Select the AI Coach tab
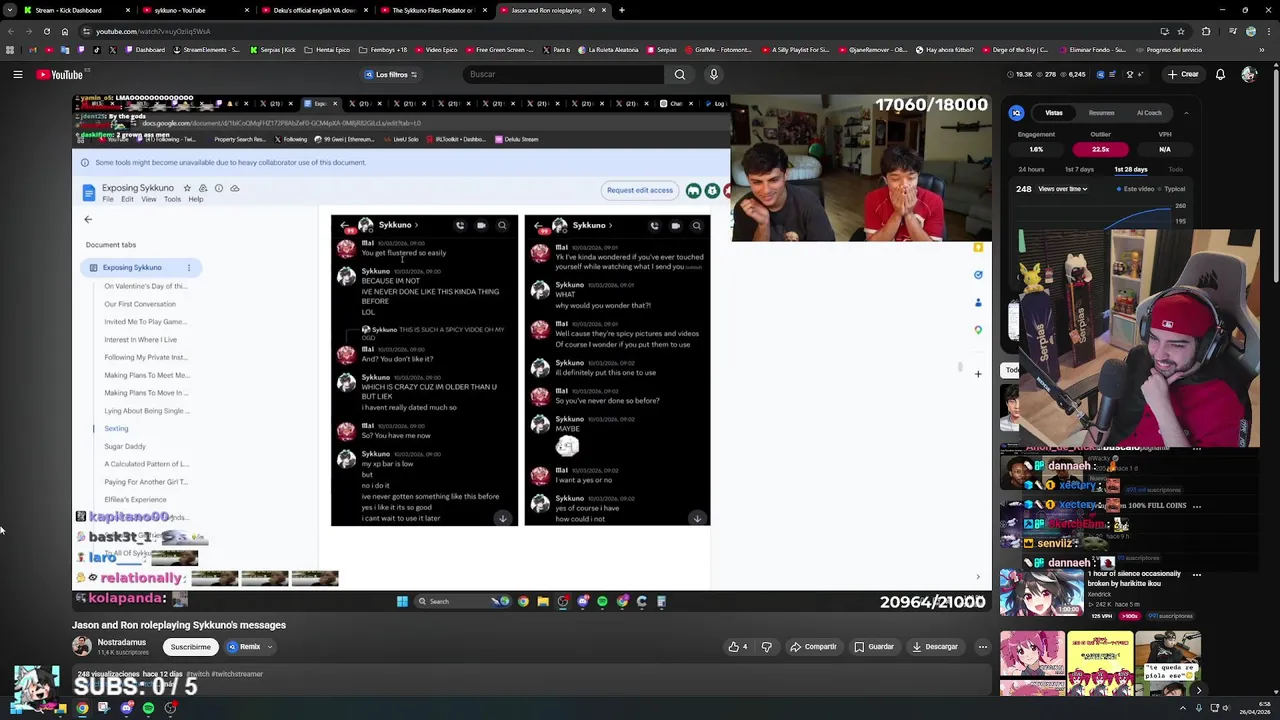Image resolution: width=1280 pixels, height=720 pixels. tap(1149, 113)
